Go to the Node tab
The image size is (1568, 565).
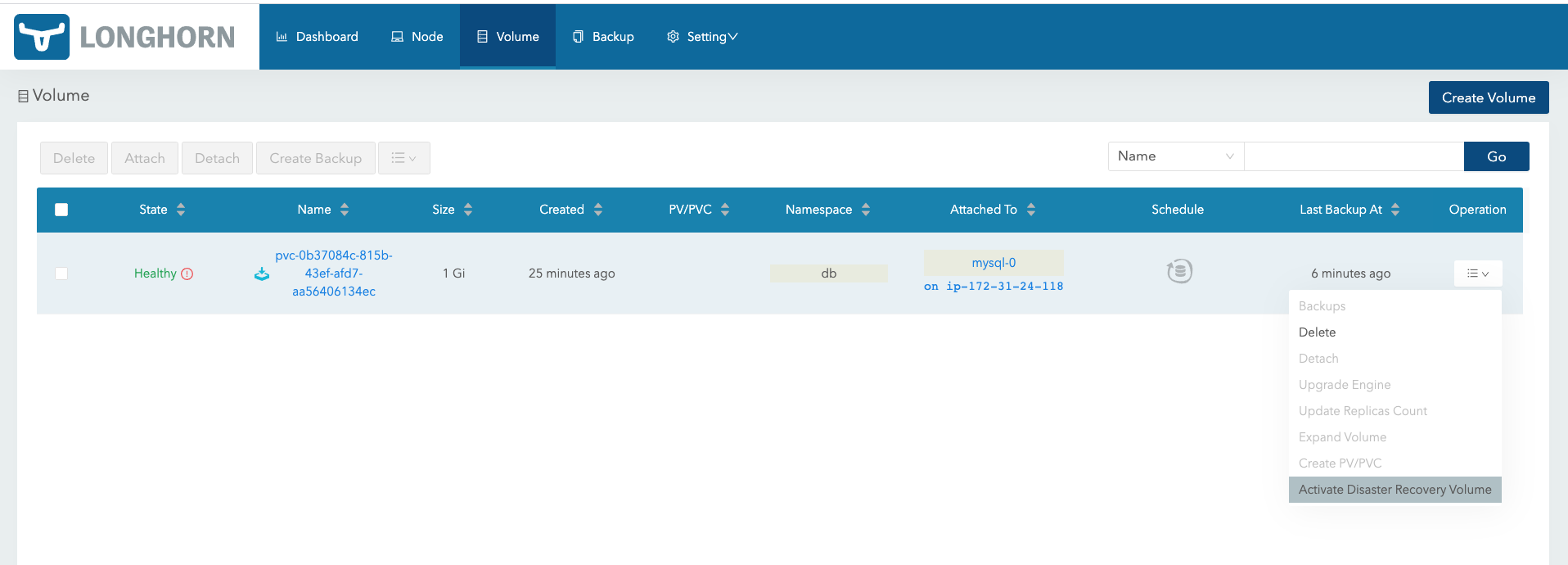point(417,37)
